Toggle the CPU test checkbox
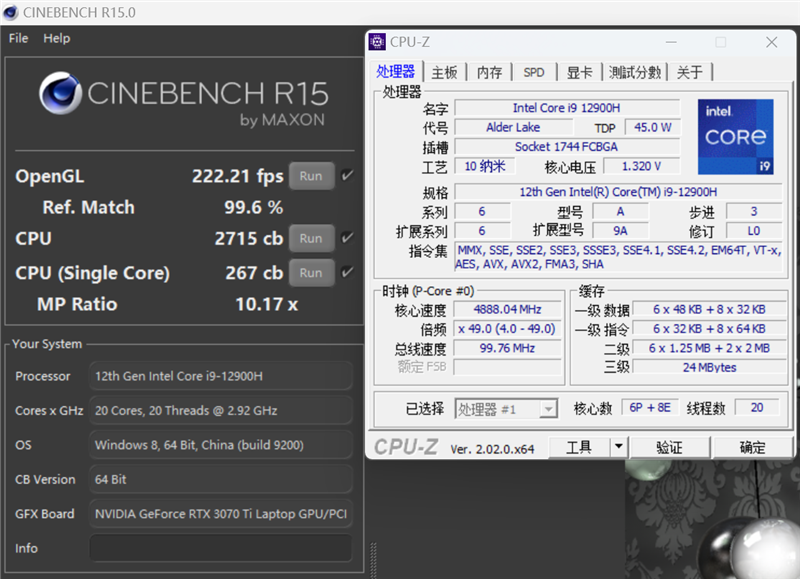The image size is (800, 579). [x=347, y=238]
